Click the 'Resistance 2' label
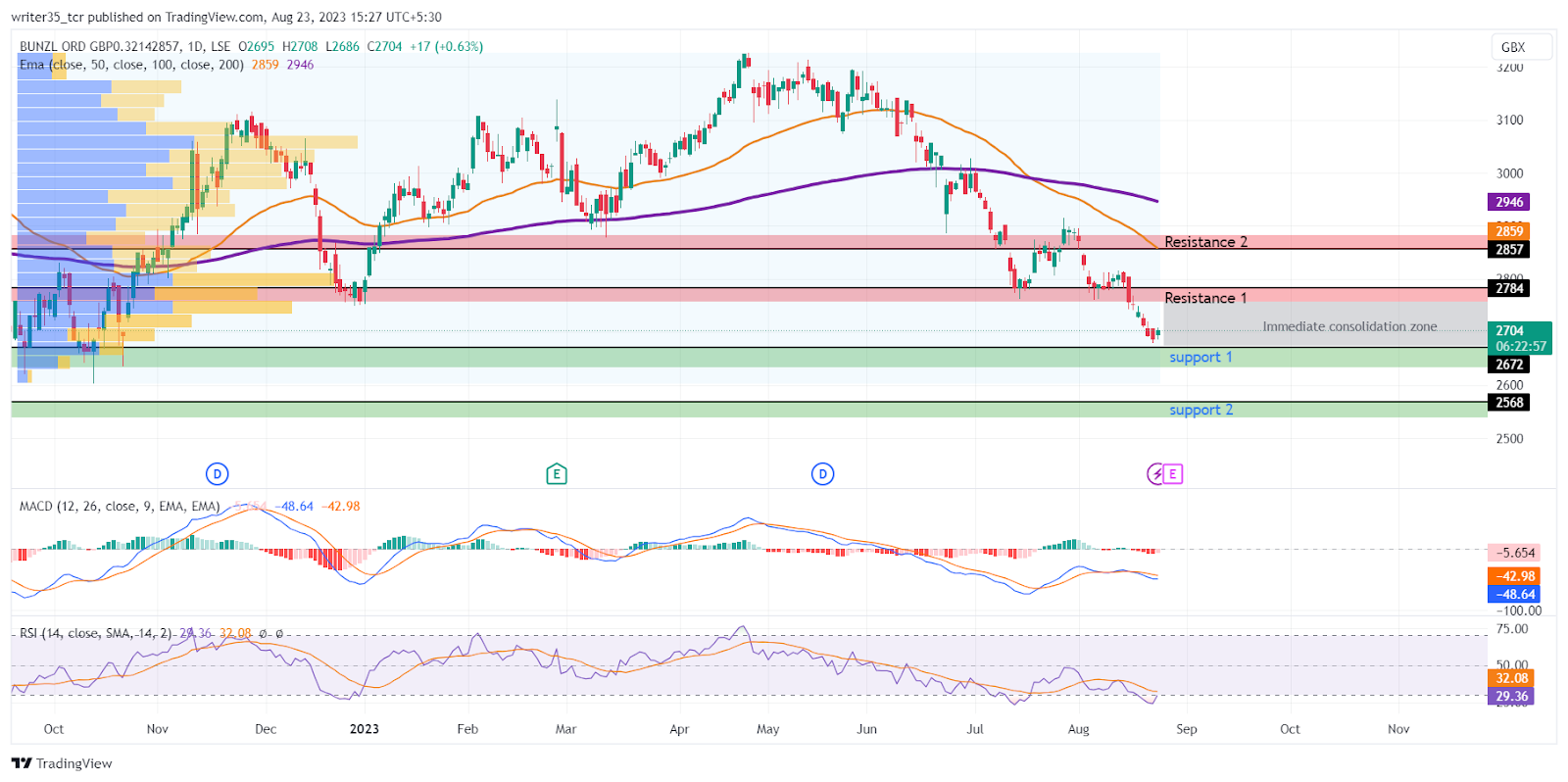This screenshot has width=1568, height=782. pos(1205,242)
